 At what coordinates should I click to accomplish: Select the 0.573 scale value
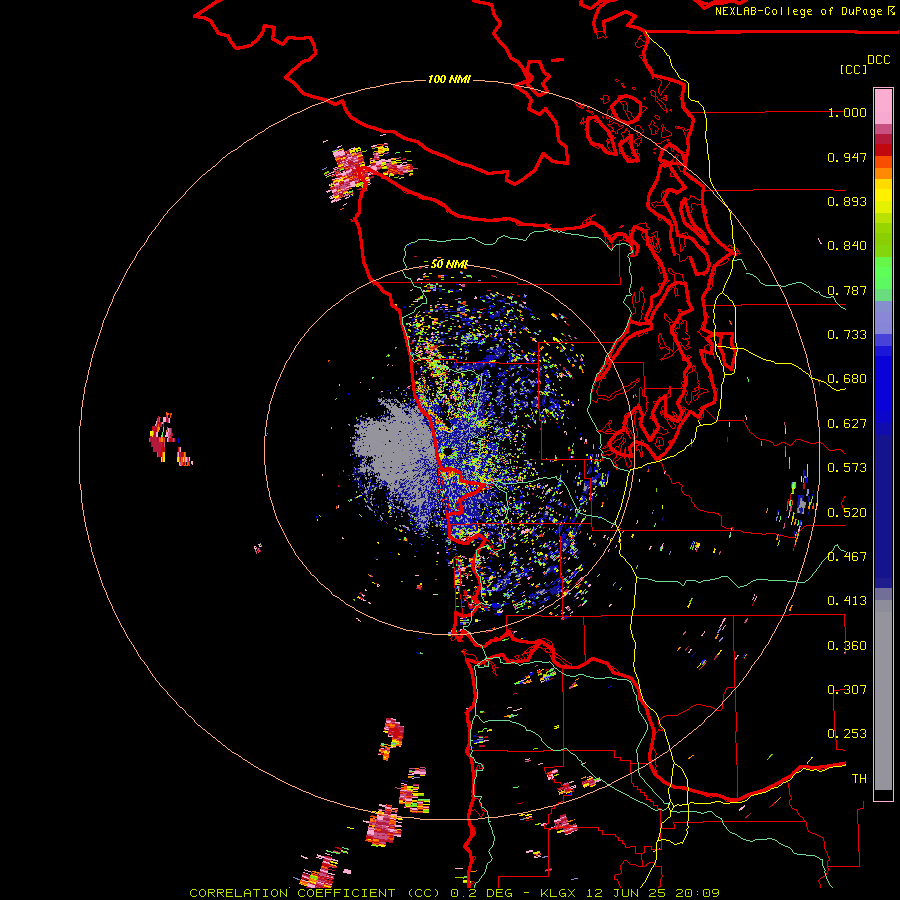click(847, 468)
